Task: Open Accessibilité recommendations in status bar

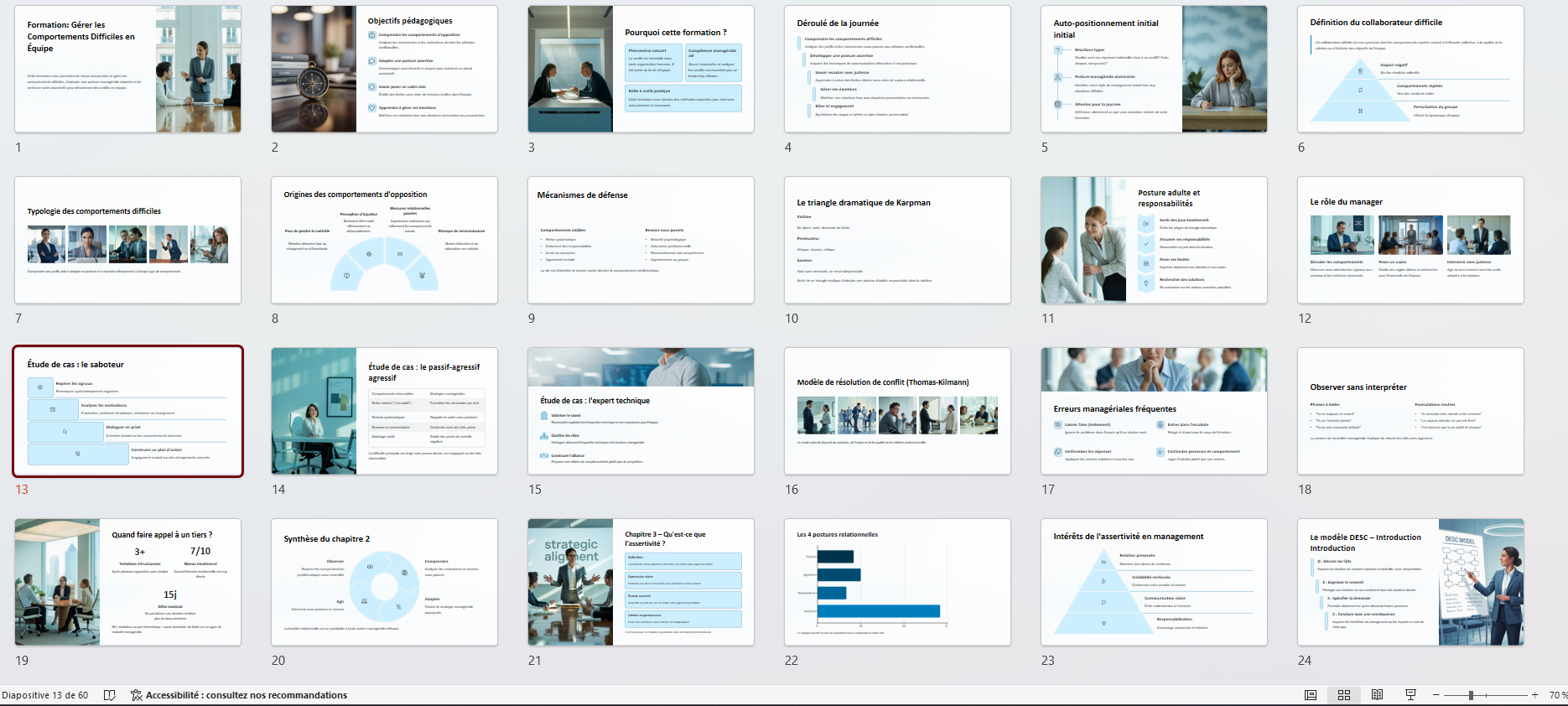Action: [x=239, y=695]
